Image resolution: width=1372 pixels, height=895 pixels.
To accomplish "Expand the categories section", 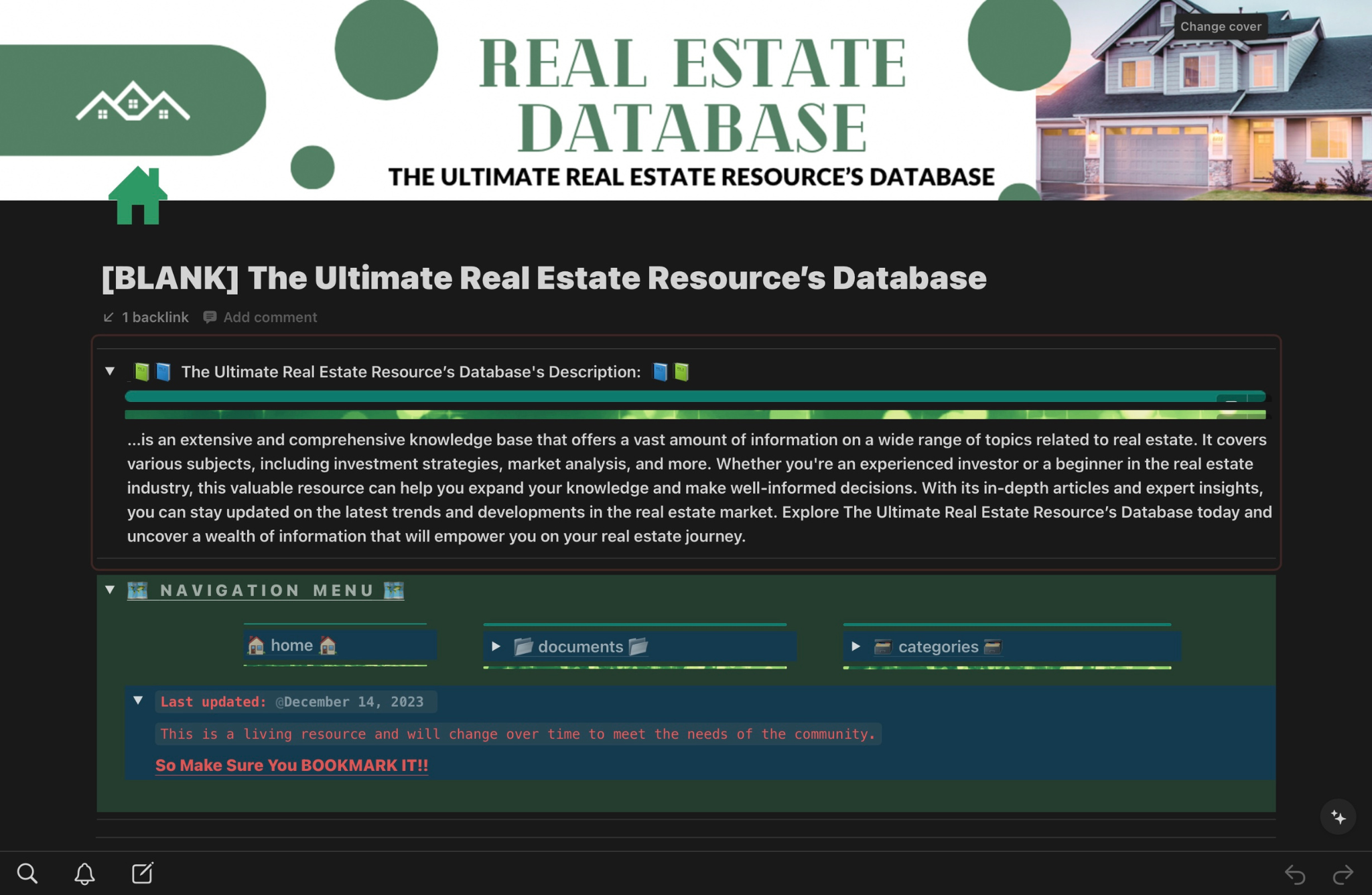I will (855, 646).
